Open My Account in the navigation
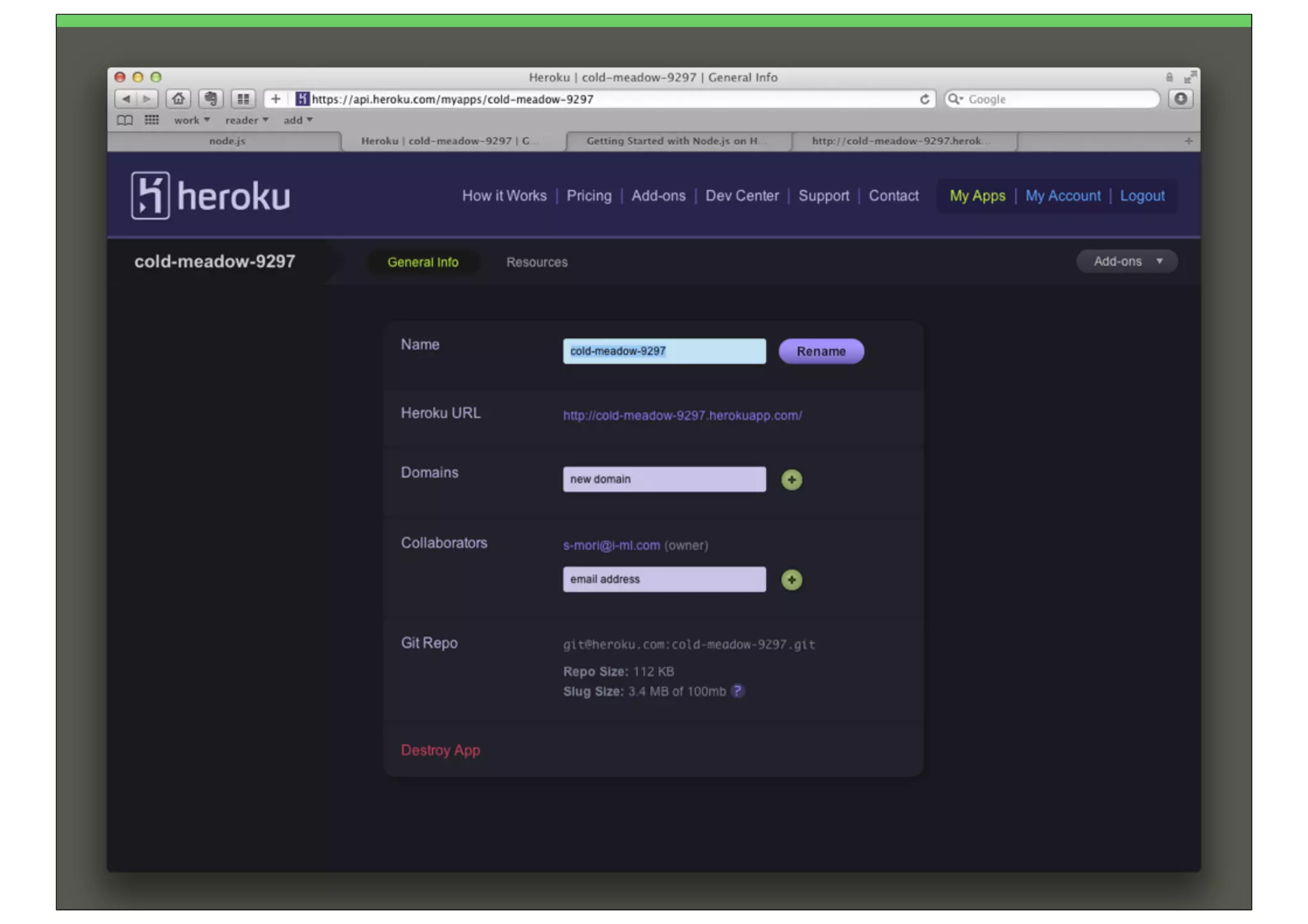The width and height of the screenshot is (1308, 924). [x=1063, y=196]
